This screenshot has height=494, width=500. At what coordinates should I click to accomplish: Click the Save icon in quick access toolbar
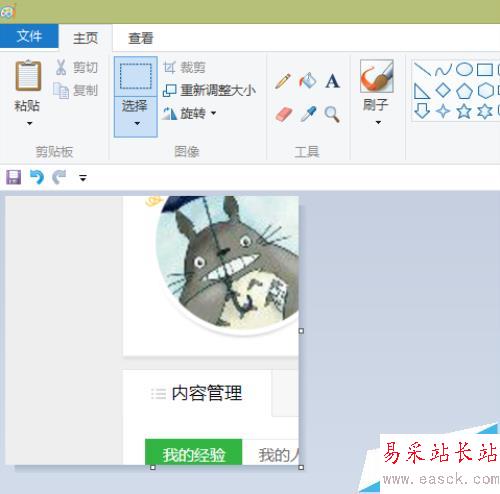13,177
